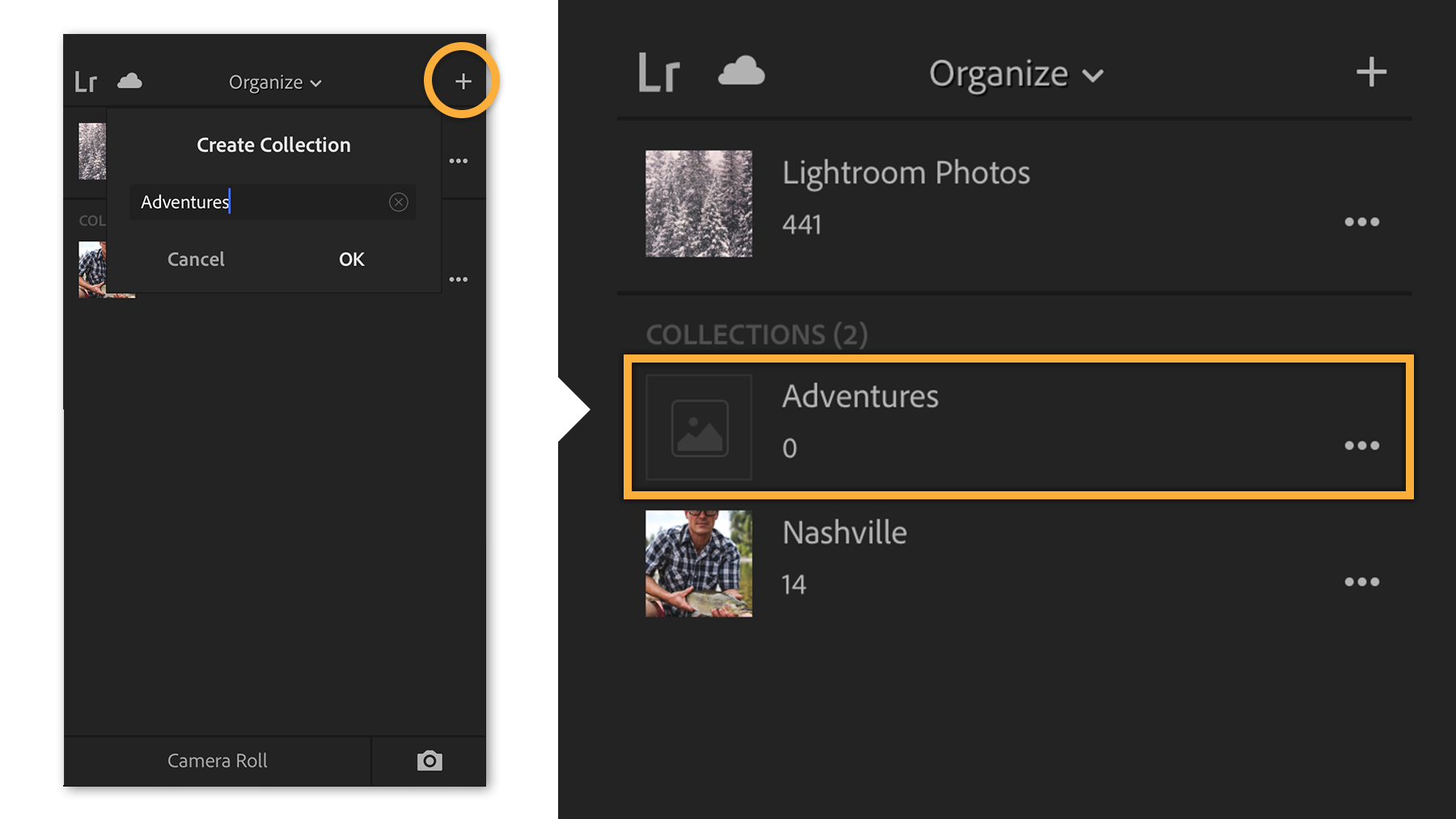1456x819 pixels.
Task: Clear the collection name field text
Action: (398, 202)
